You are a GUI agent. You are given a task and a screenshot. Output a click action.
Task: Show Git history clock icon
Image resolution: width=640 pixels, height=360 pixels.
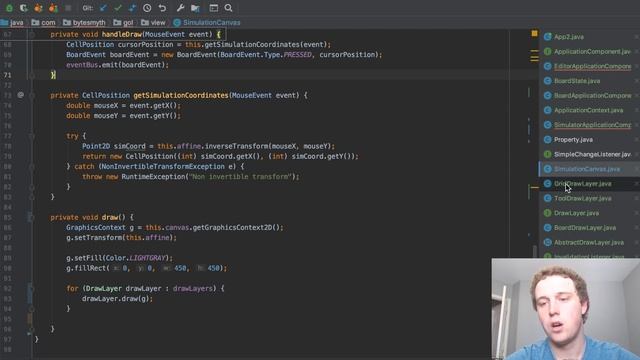(147, 8)
